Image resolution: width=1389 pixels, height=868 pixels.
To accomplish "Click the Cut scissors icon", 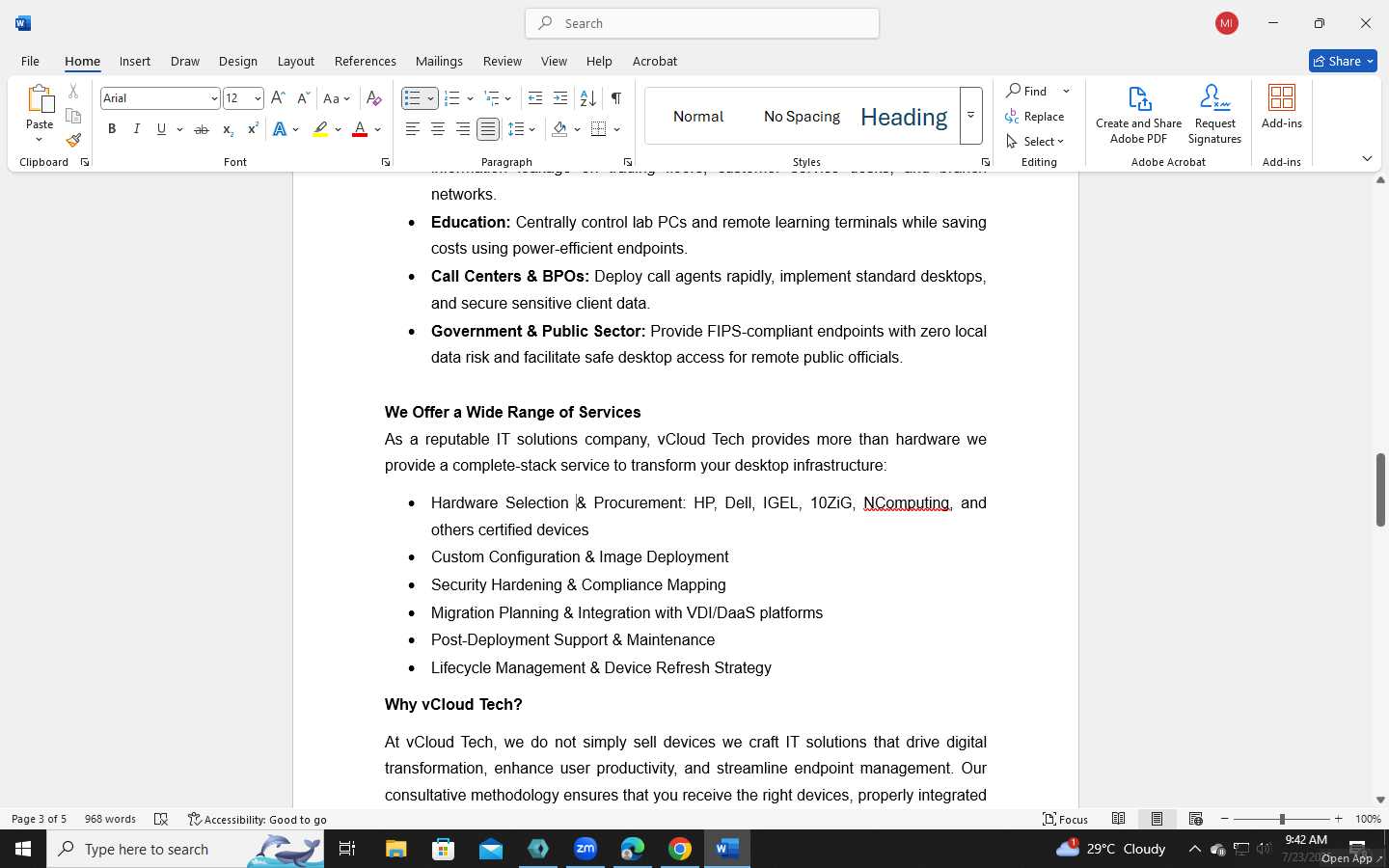I will [73, 92].
